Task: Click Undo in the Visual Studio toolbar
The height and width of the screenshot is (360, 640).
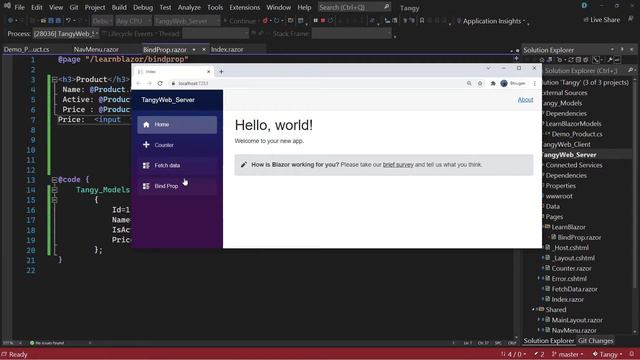Action: [69, 20]
